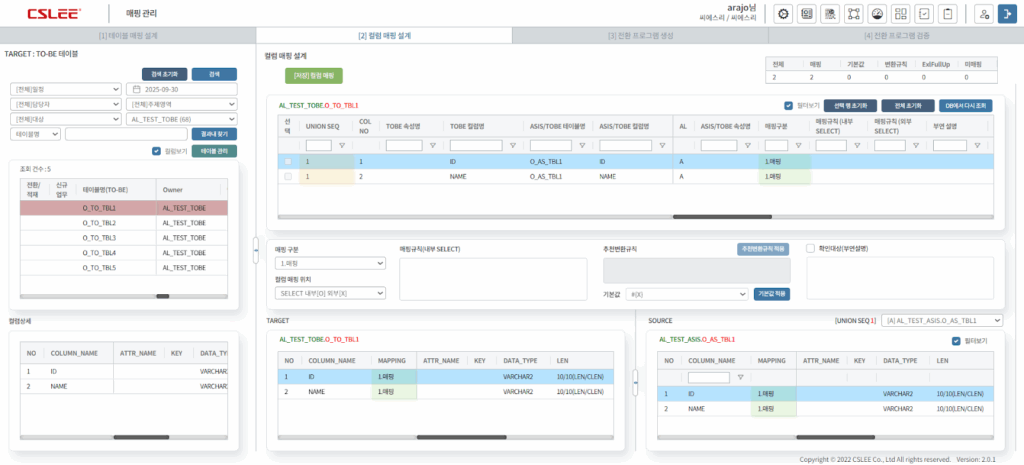Click the node diagram icon in header
The height and width of the screenshot is (465, 1024).
853,14
